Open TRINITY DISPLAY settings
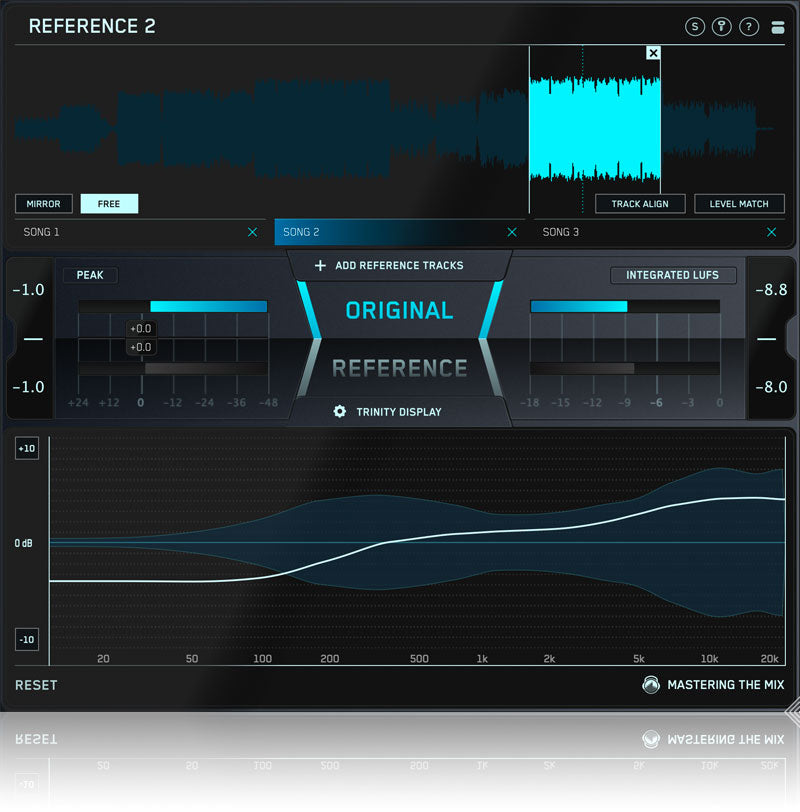Image resolution: width=800 pixels, height=812 pixels. (x=399, y=412)
